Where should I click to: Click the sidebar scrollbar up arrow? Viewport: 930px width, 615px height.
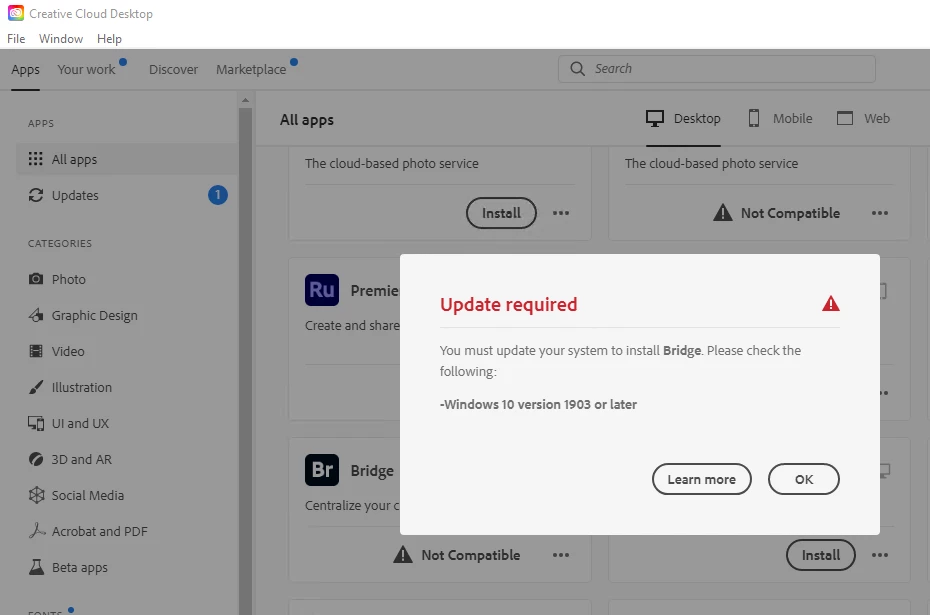[245, 100]
